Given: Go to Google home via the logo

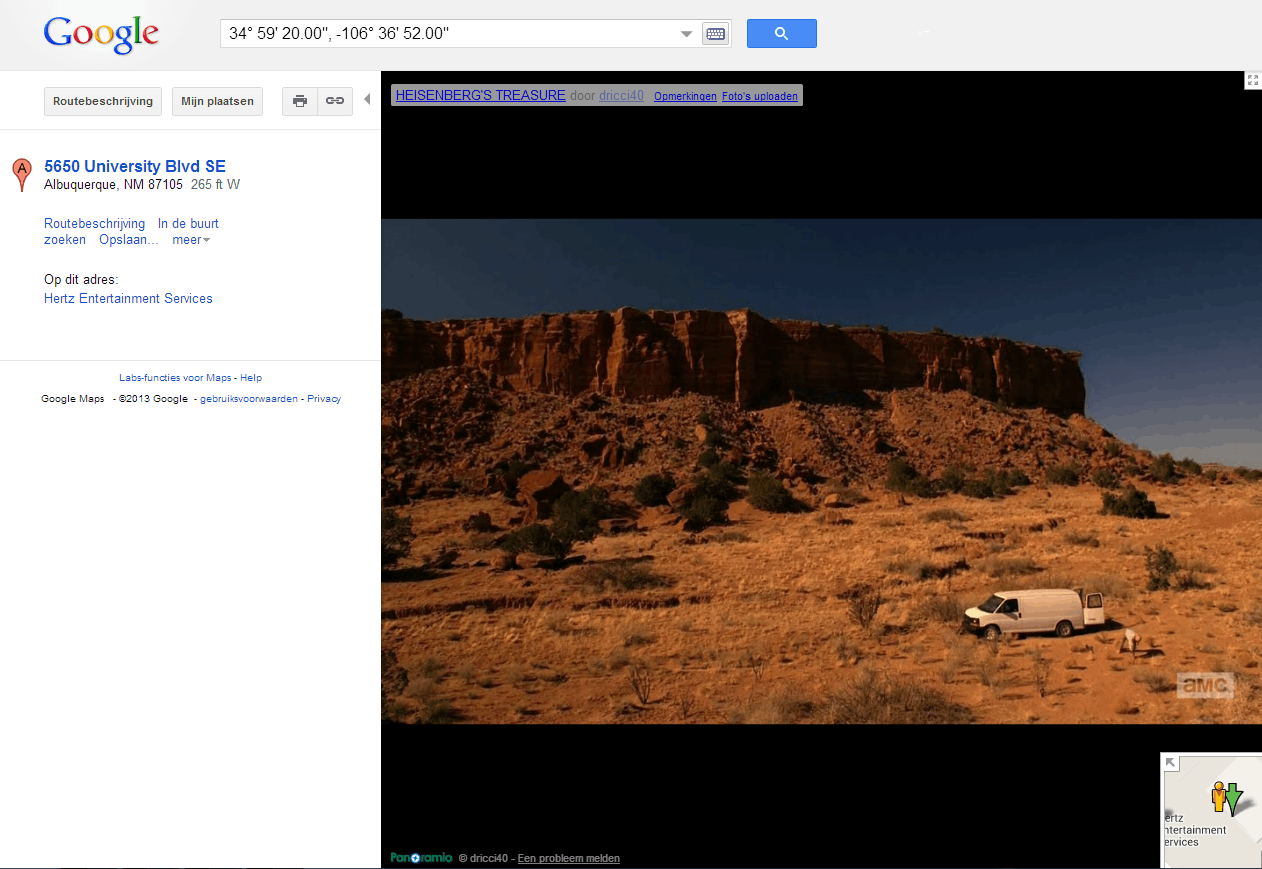Looking at the screenshot, I should (101, 35).
